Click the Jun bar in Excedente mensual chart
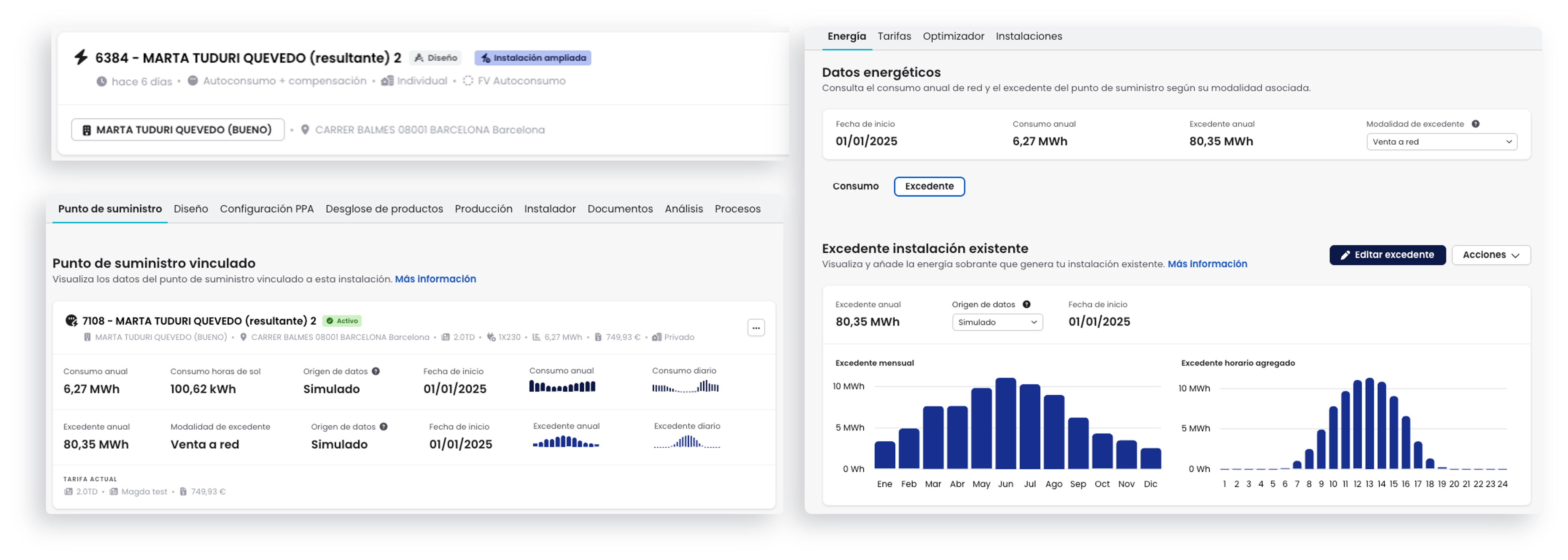 point(1005,423)
